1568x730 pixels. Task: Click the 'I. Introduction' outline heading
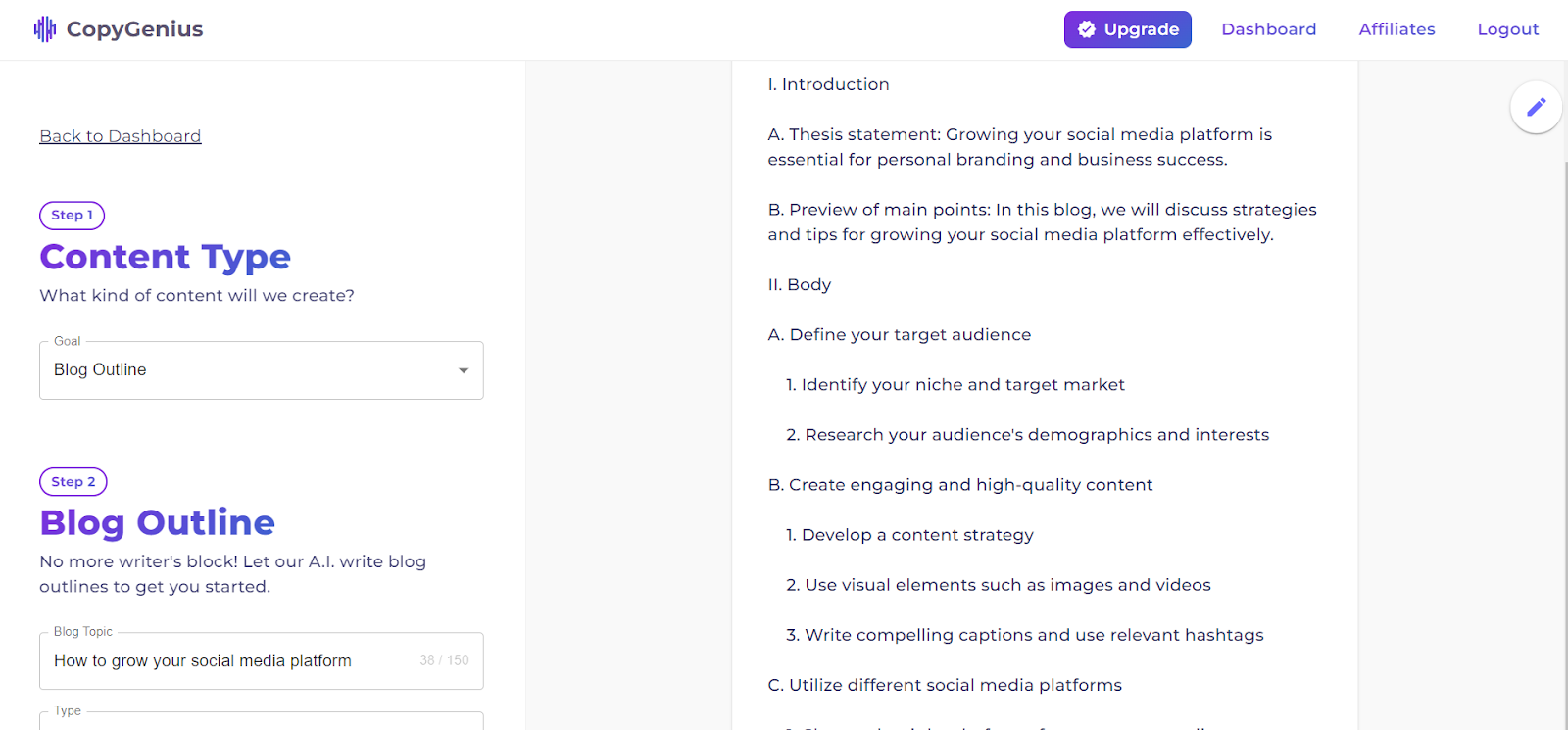tap(828, 84)
